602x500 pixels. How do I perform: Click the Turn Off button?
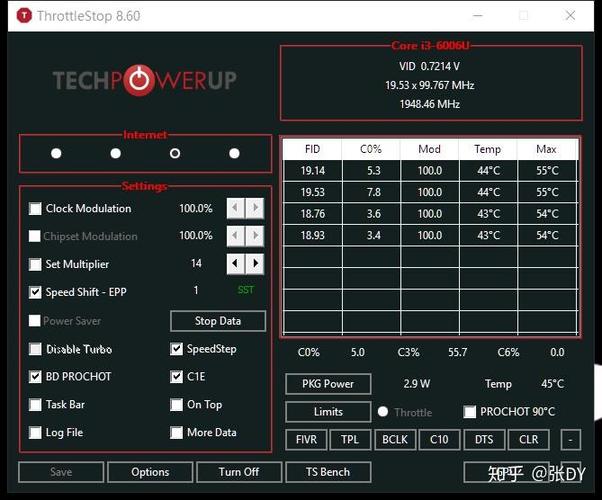click(239, 472)
